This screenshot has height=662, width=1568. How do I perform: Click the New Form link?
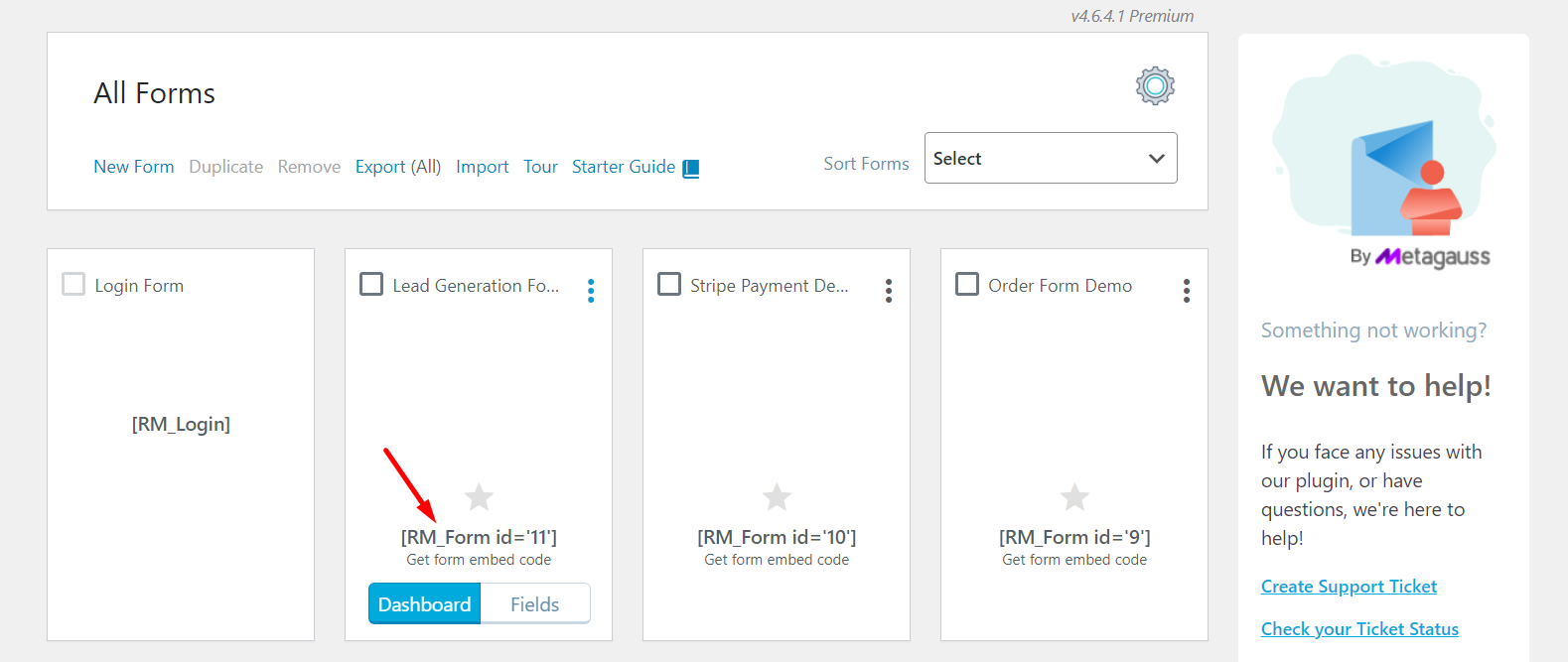click(x=133, y=167)
